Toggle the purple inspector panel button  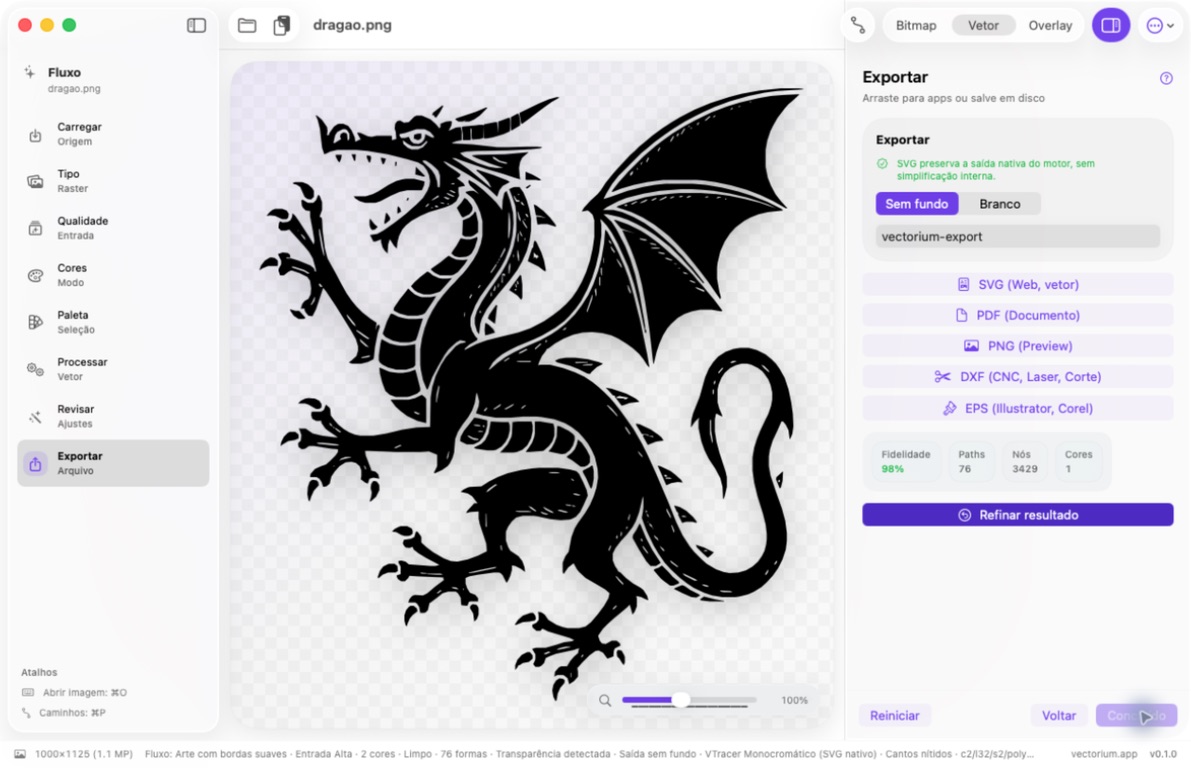1110,25
